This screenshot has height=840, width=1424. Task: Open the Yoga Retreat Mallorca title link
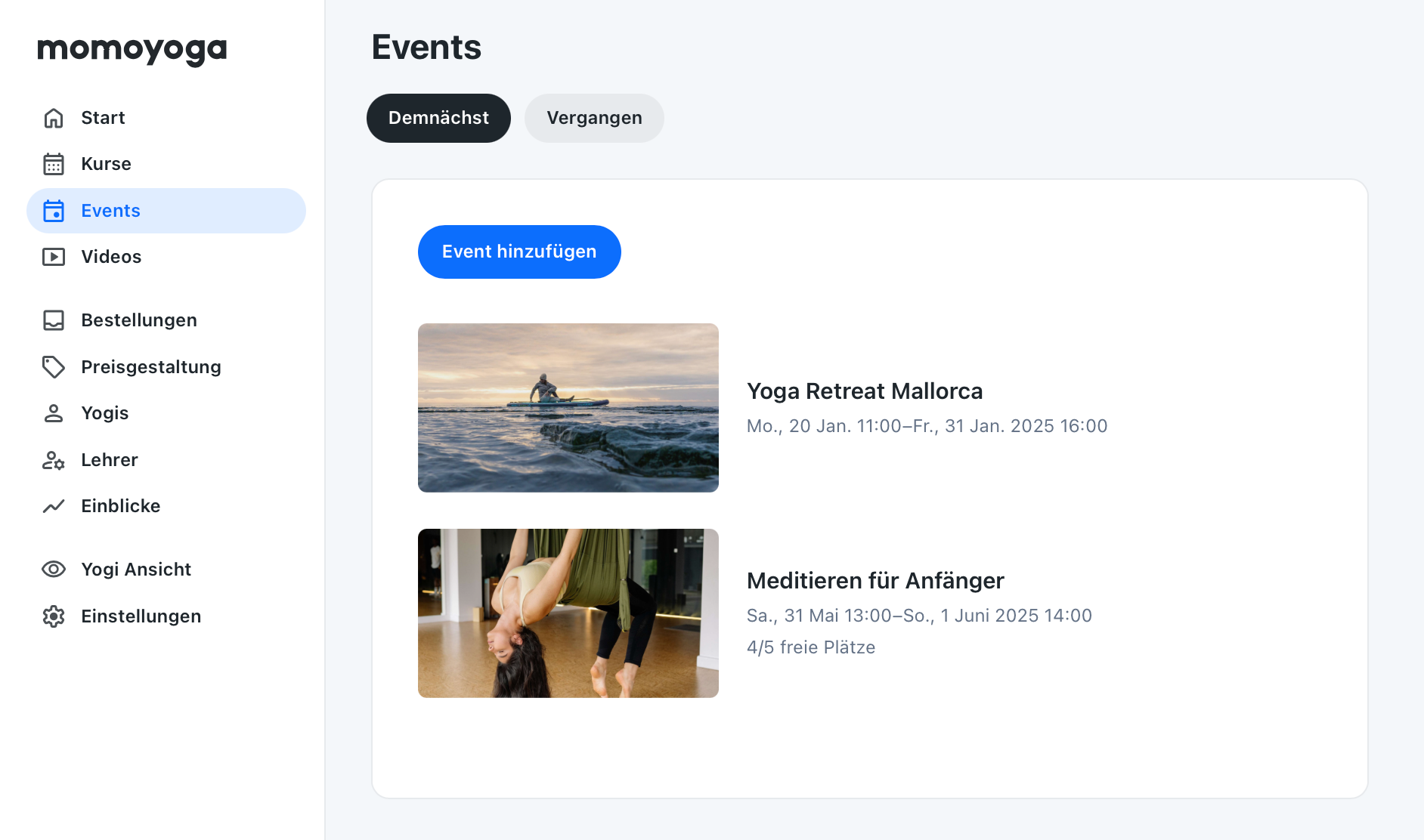pyautogui.click(x=864, y=391)
